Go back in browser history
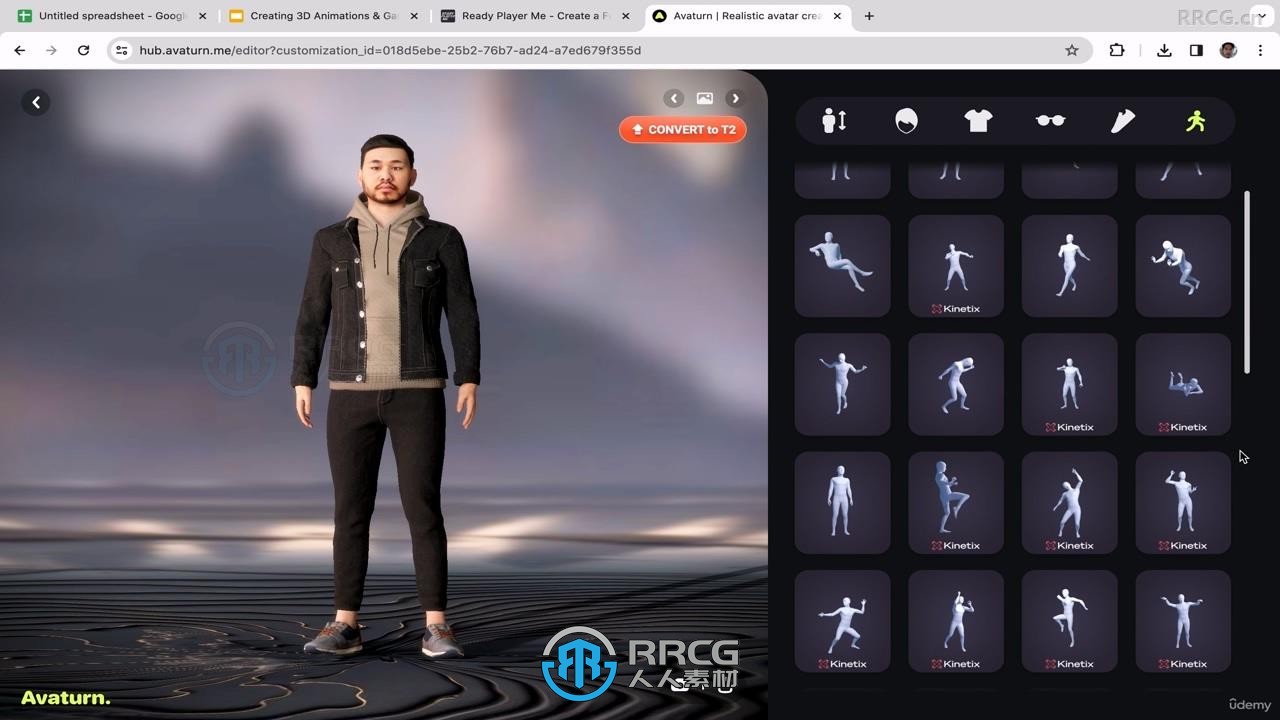 (x=20, y=50)
